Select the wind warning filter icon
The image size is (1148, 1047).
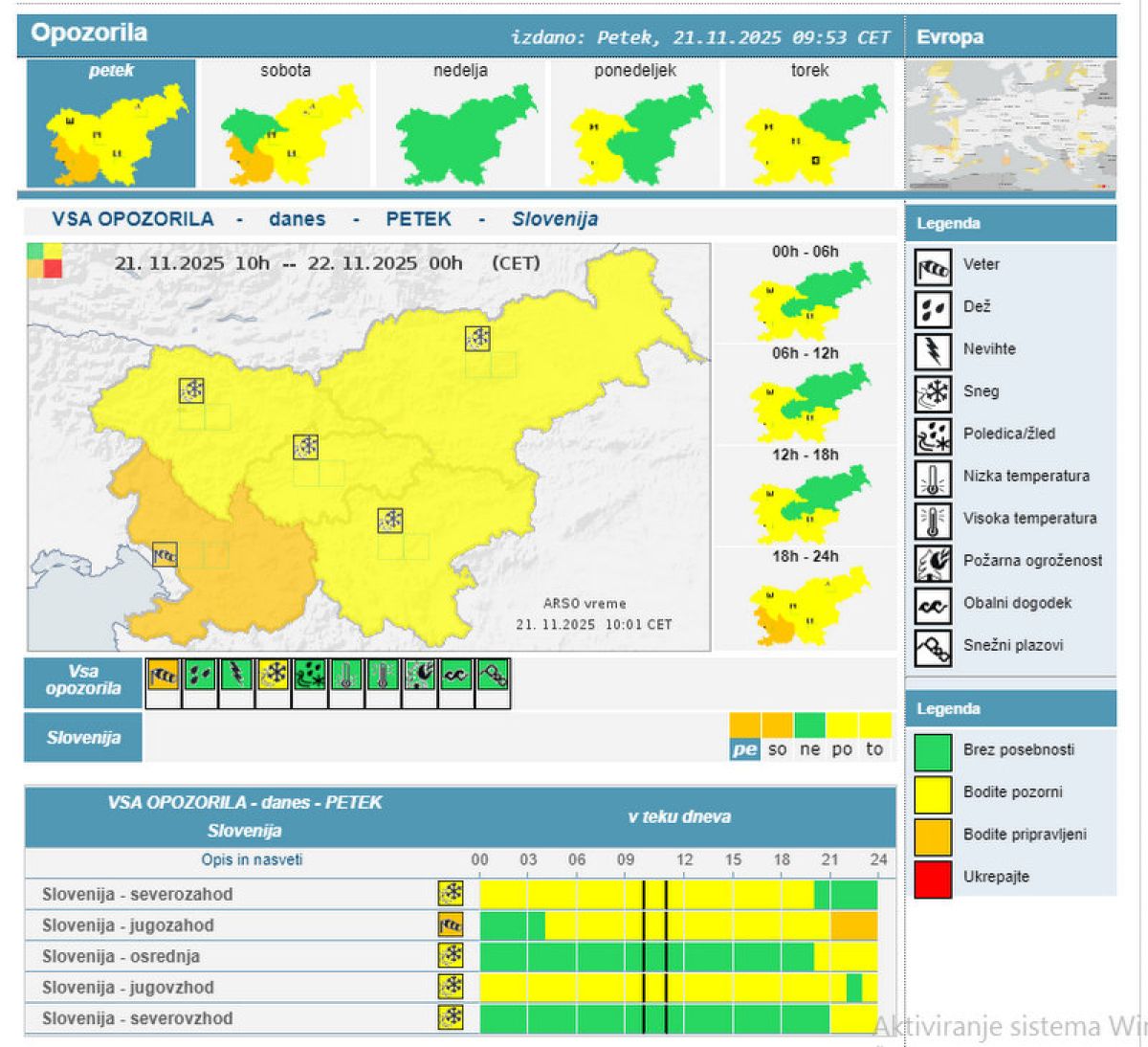point(164,675)
